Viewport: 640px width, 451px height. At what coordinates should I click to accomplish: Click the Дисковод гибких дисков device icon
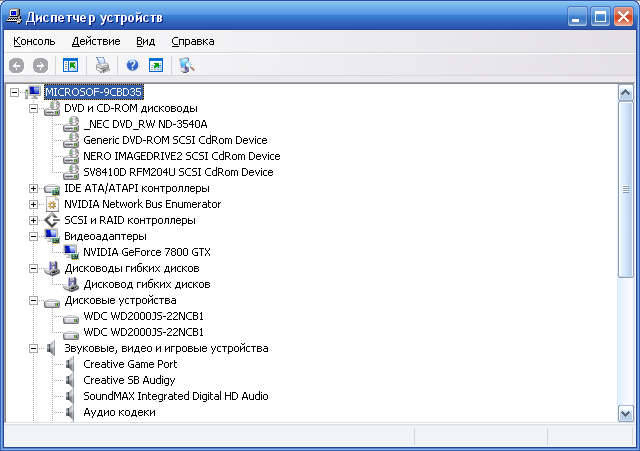tap(71, 284)
